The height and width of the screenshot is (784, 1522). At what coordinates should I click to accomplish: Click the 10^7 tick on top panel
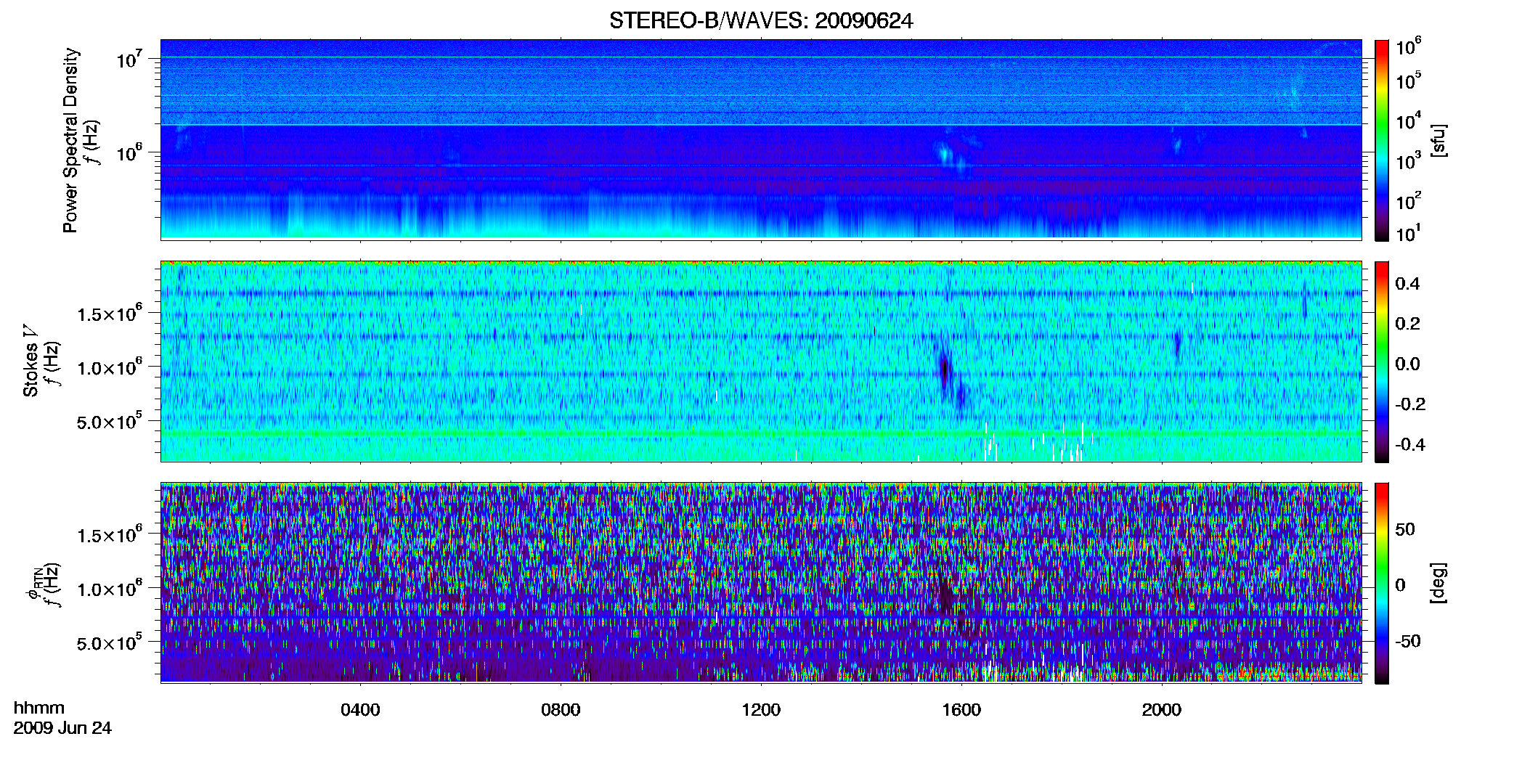[x=129, y=58]
